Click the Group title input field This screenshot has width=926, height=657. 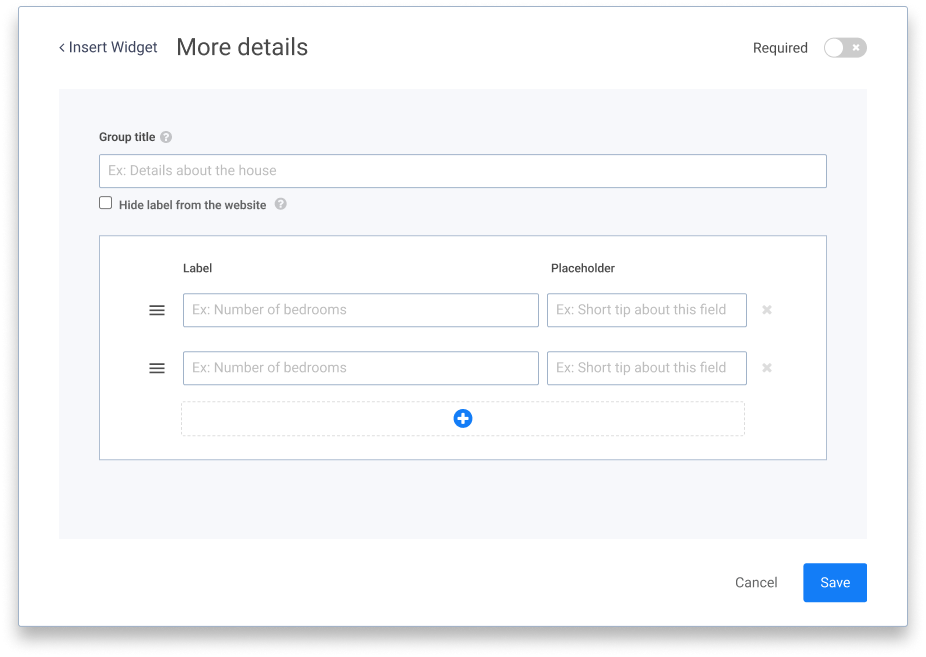462,171
